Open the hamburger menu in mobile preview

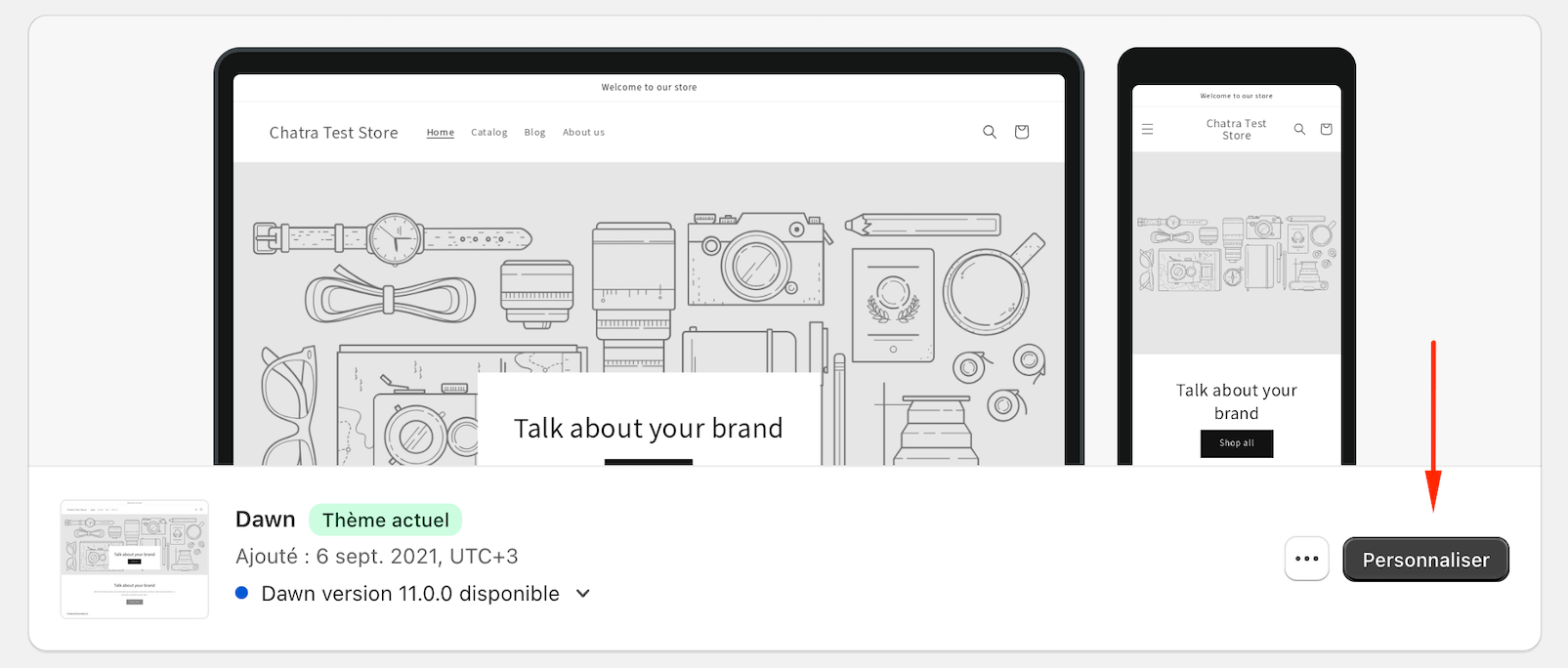[x=1148, y=129]
